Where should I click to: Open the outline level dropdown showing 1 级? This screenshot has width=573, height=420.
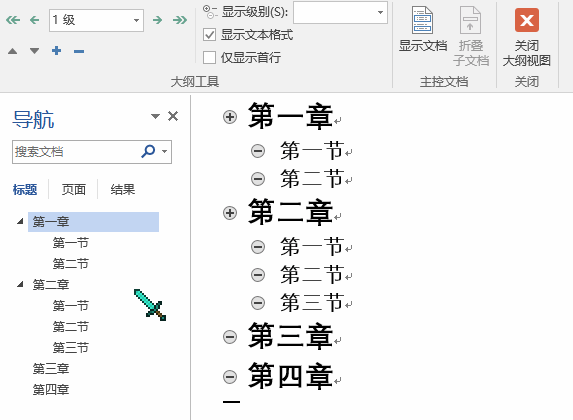point(96,20)
